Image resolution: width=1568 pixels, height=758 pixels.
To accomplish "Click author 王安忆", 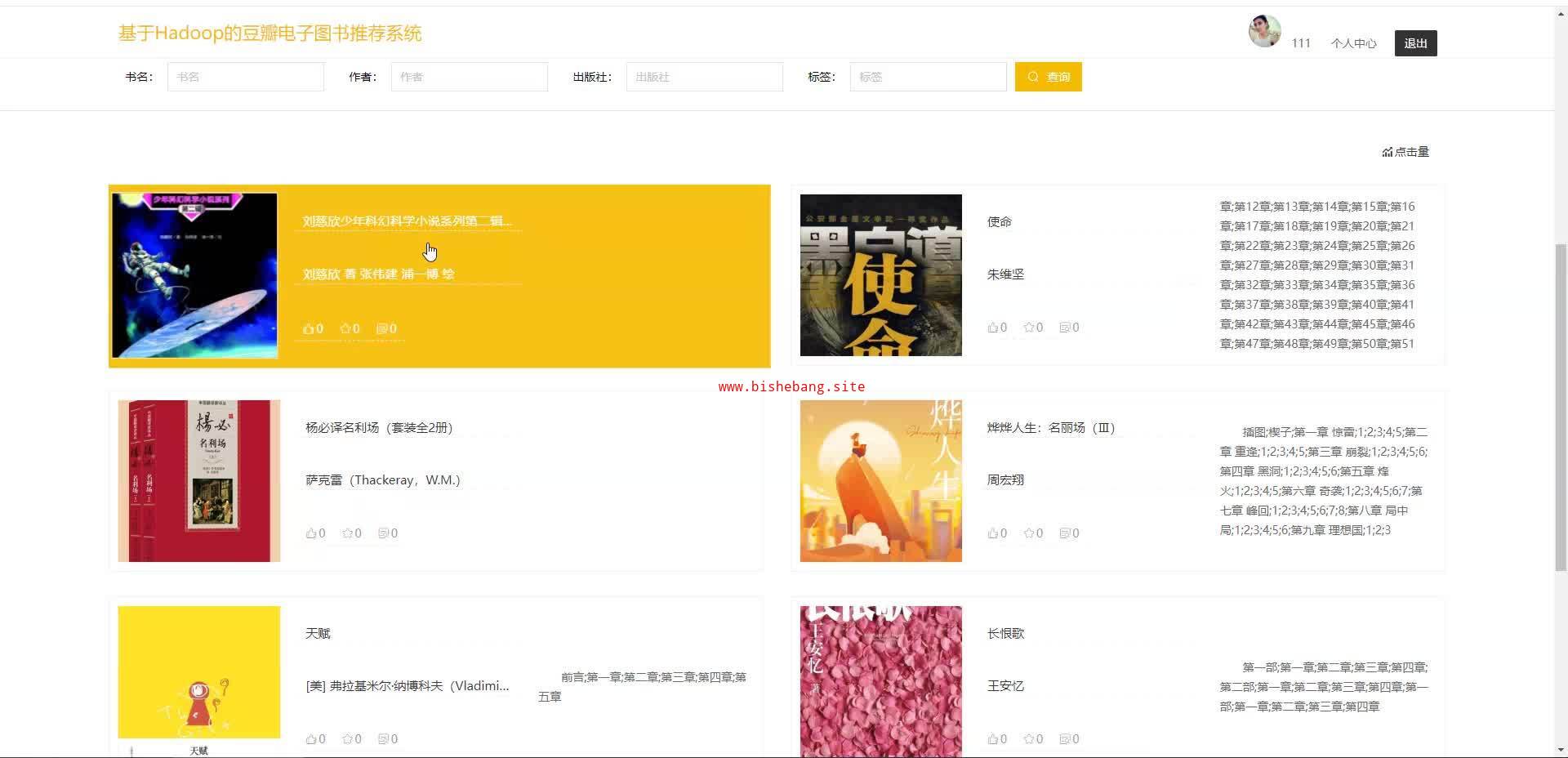I will coord(1006,686).
